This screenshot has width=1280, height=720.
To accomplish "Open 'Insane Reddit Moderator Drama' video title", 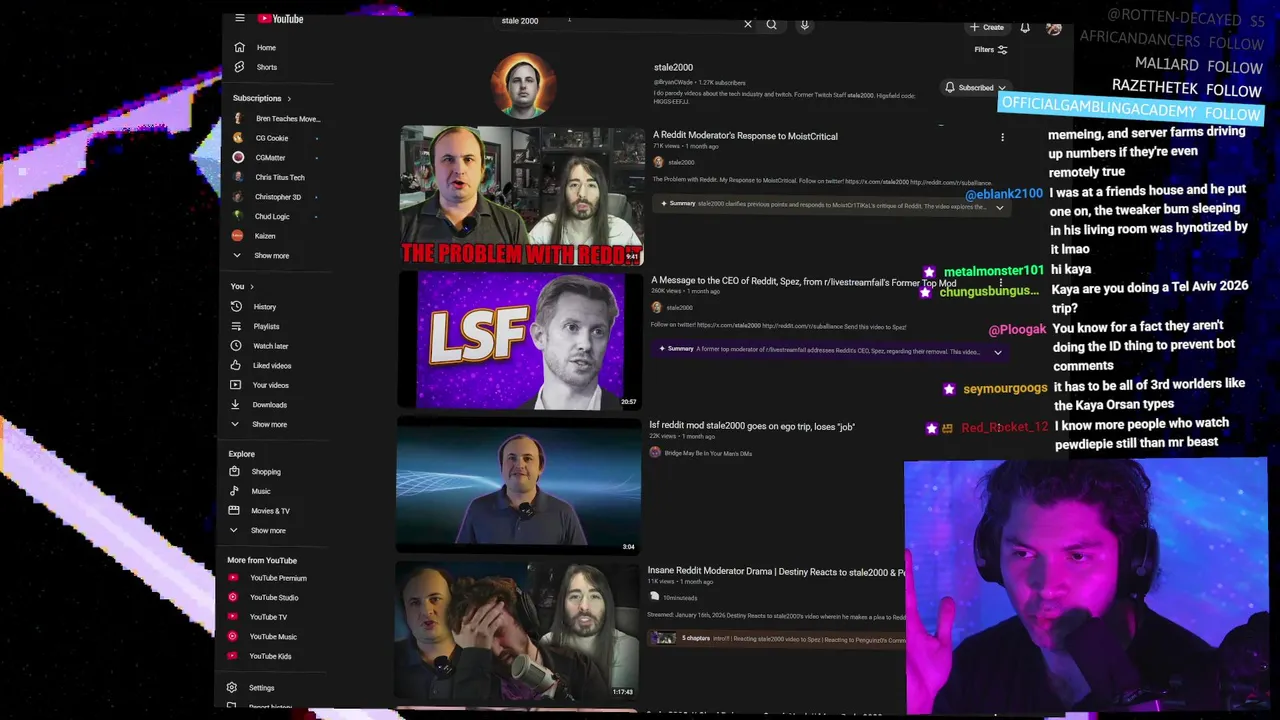I will click(x=775, y=571).
